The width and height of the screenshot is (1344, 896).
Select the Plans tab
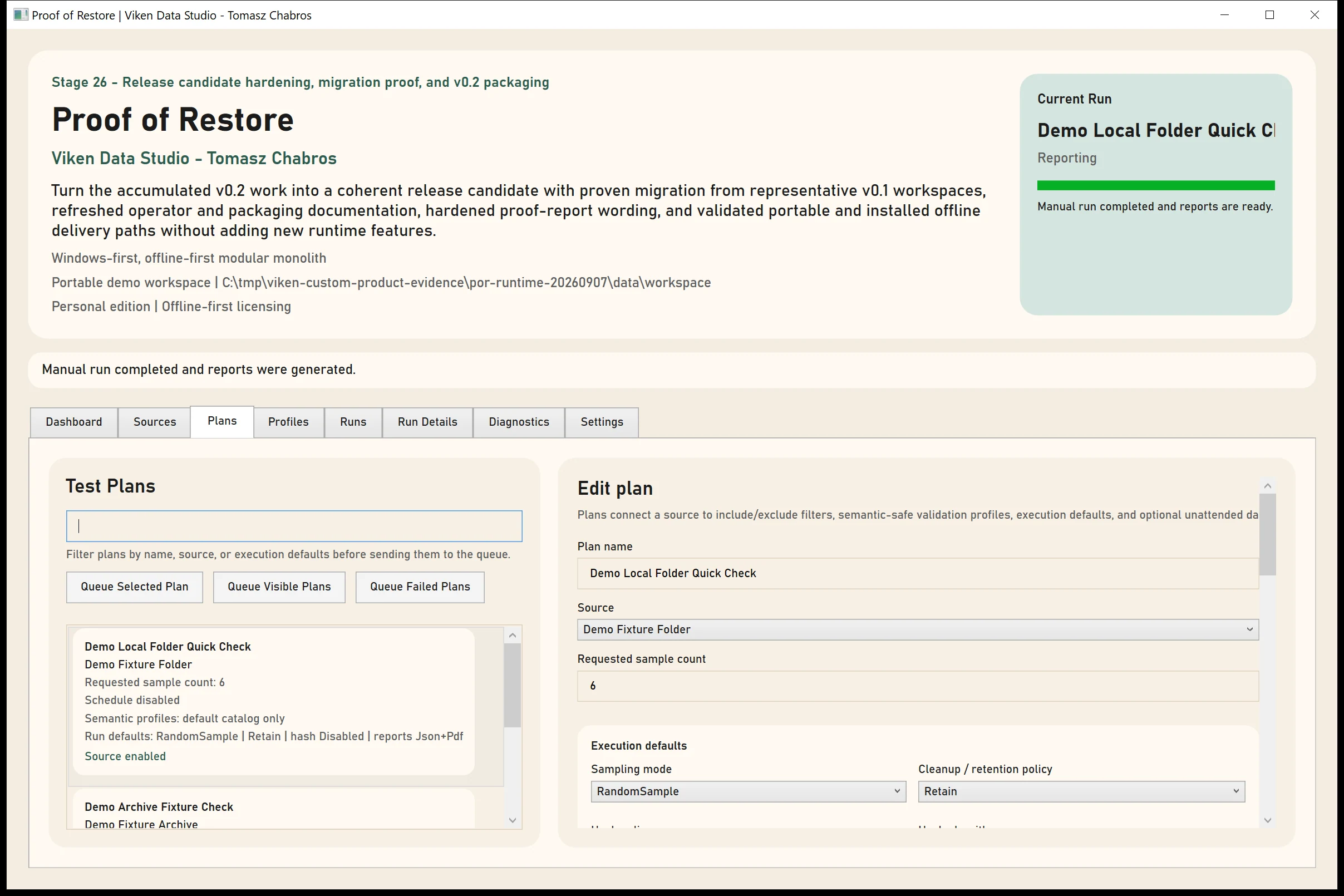coord(221,422)
